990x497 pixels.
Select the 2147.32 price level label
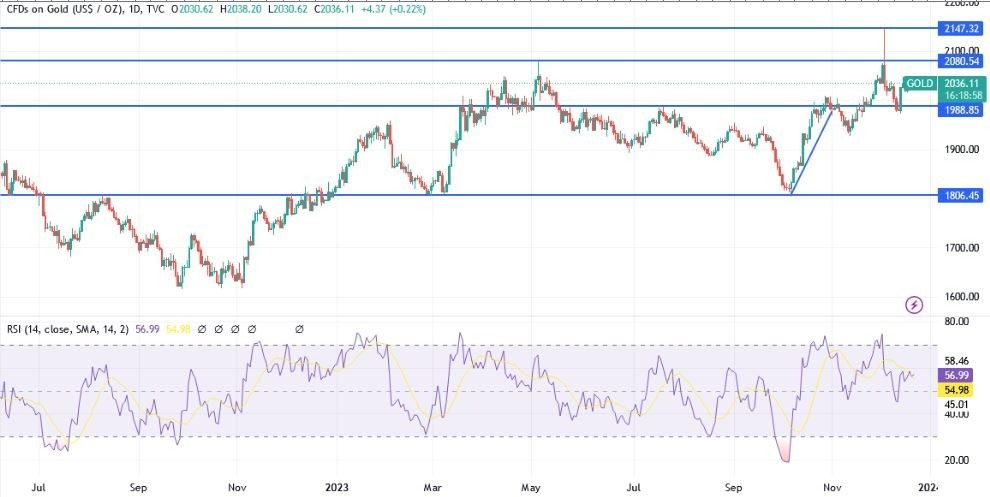[960, 28]
